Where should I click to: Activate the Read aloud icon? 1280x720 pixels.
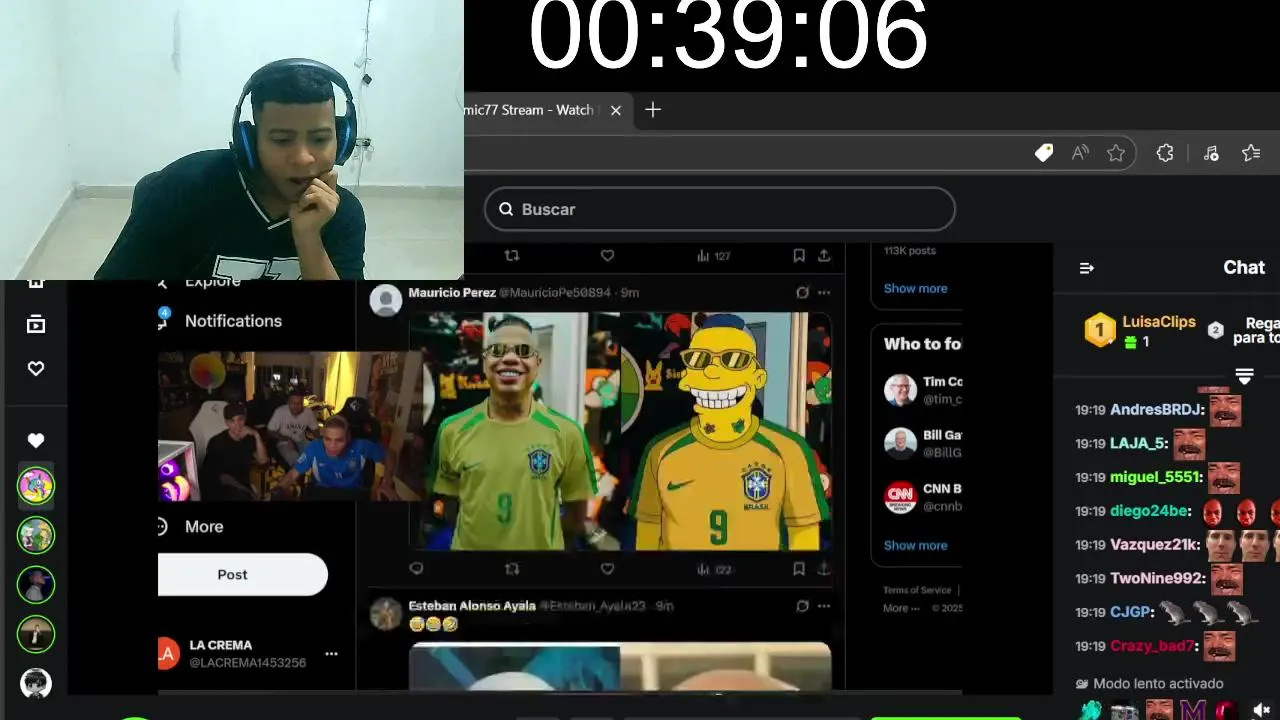1080,153
